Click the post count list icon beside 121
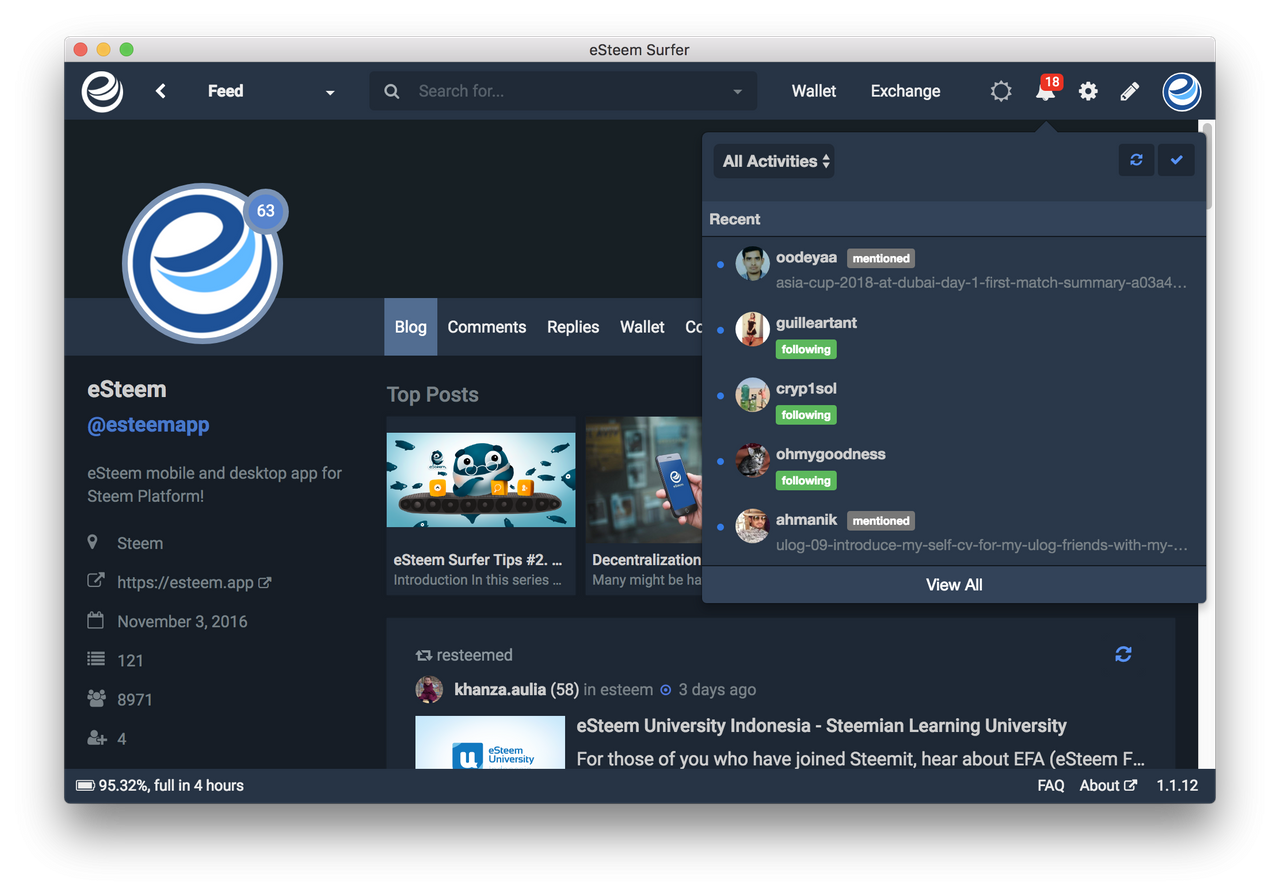Screen dimensions: 1280x896 (96, 659)
